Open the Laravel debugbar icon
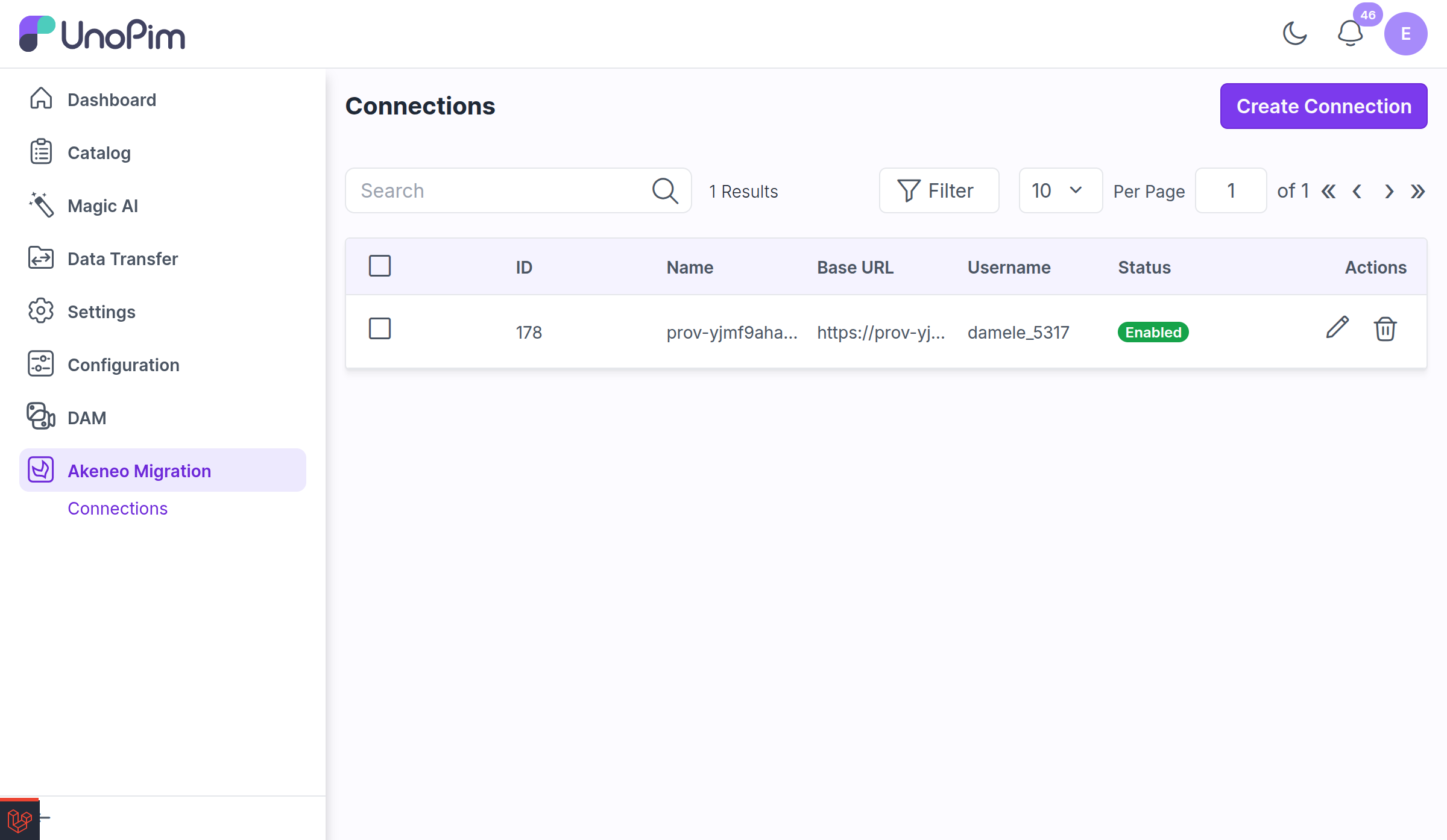The width and height of the screenshot is (1447, 840). coord(19,820)
